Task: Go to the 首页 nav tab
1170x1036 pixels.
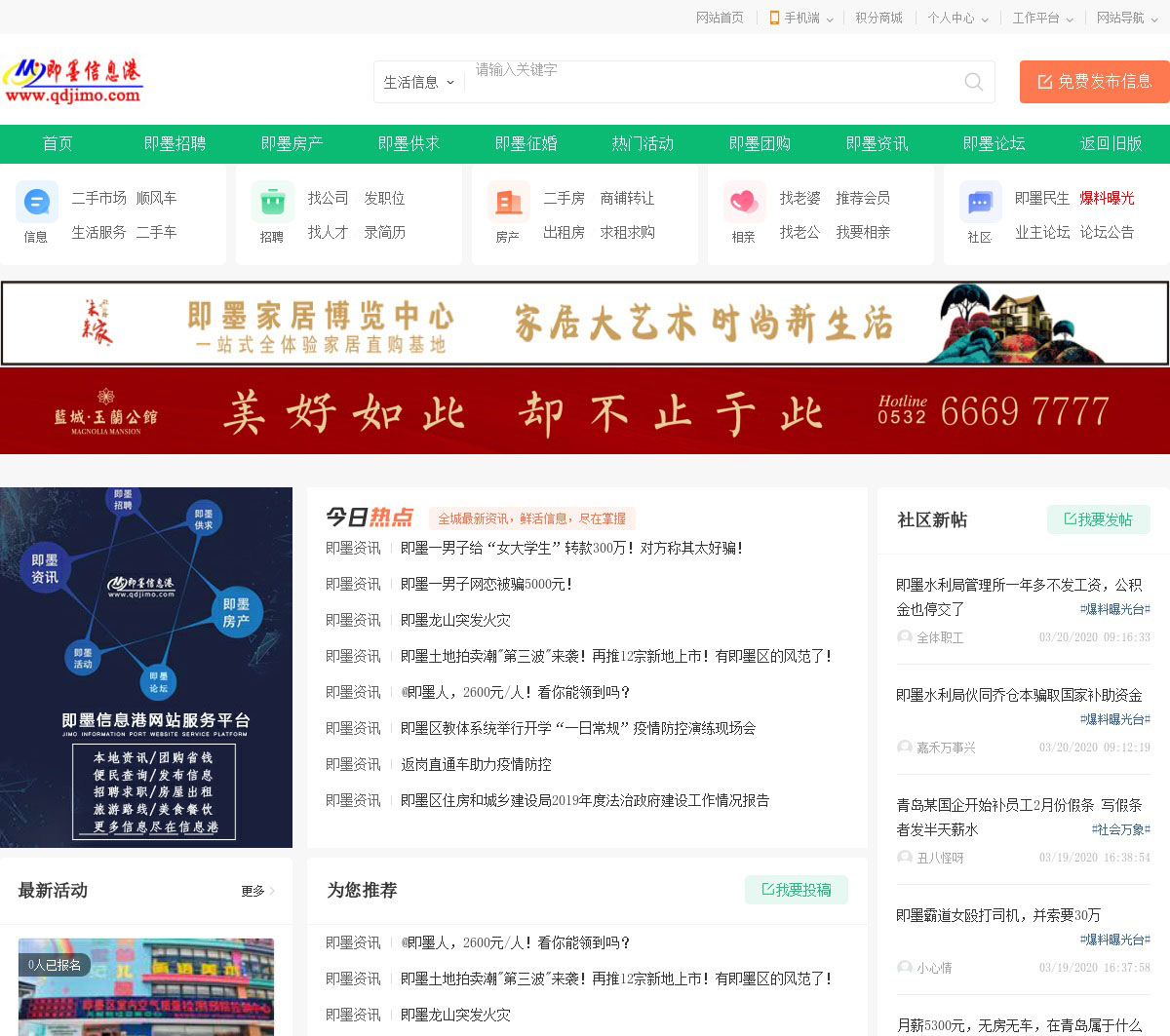Action: (58, 143)
